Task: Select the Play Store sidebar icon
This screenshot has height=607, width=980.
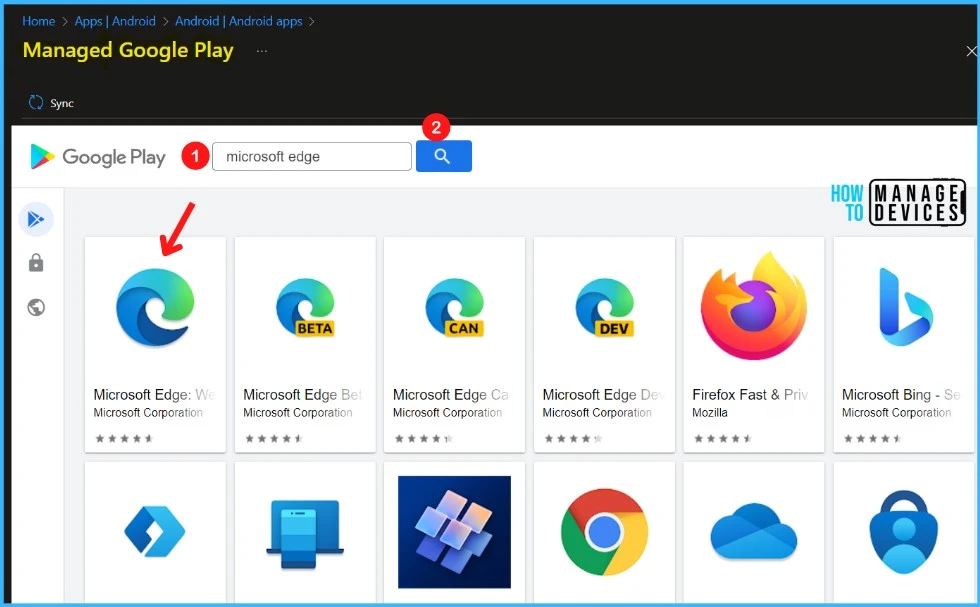Action: (36, 219)
